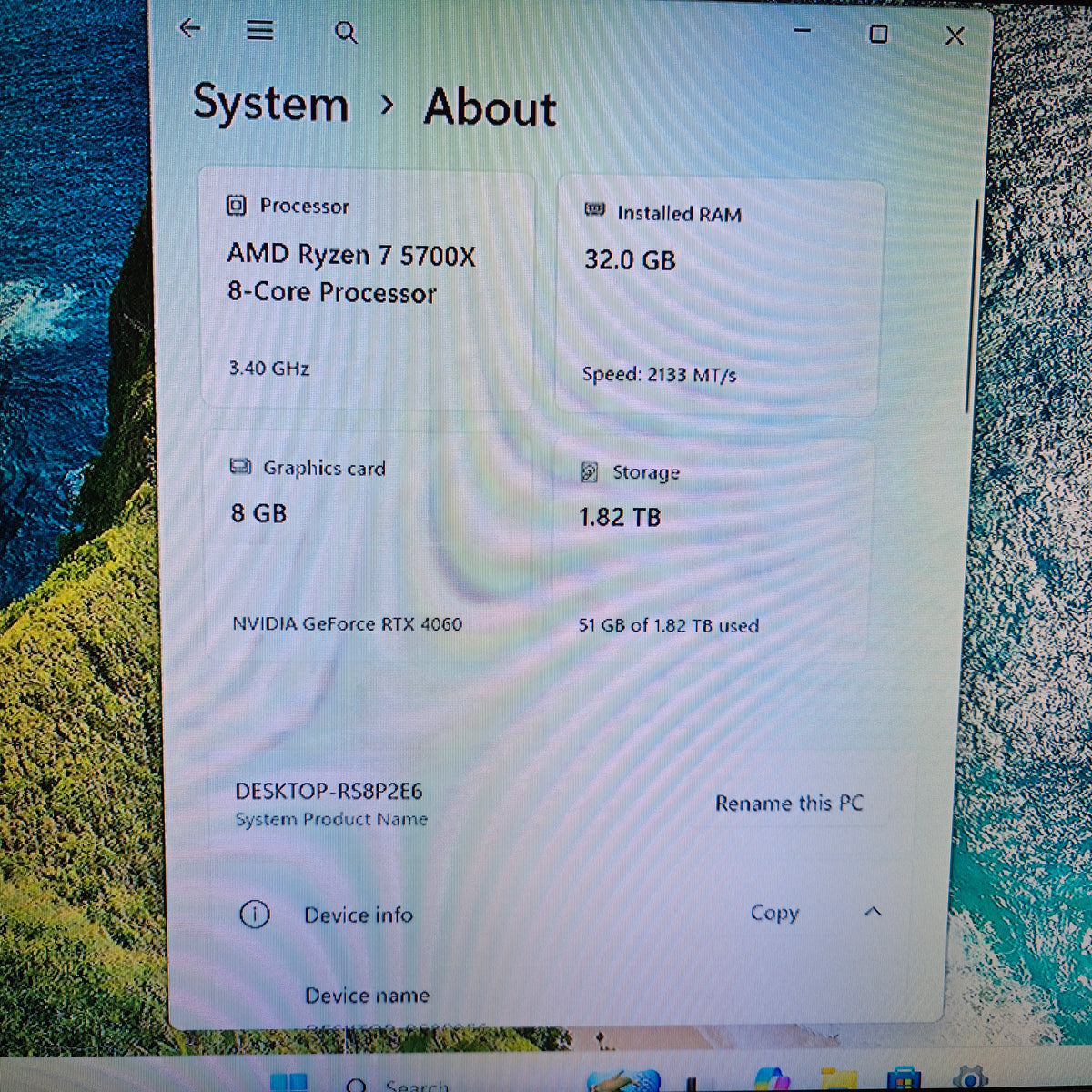Click the Device info circle icon
This screenshot has height=1092, width=1092.
[x=255, y=914]
